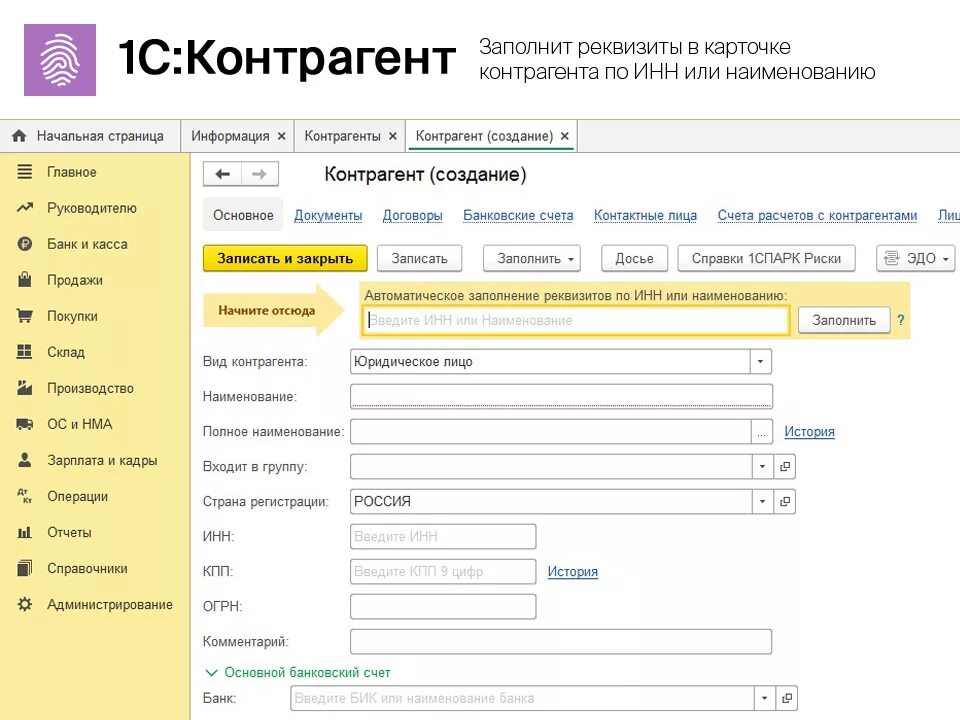Click the ellipsis button in Полное наименование

[761, 432]
